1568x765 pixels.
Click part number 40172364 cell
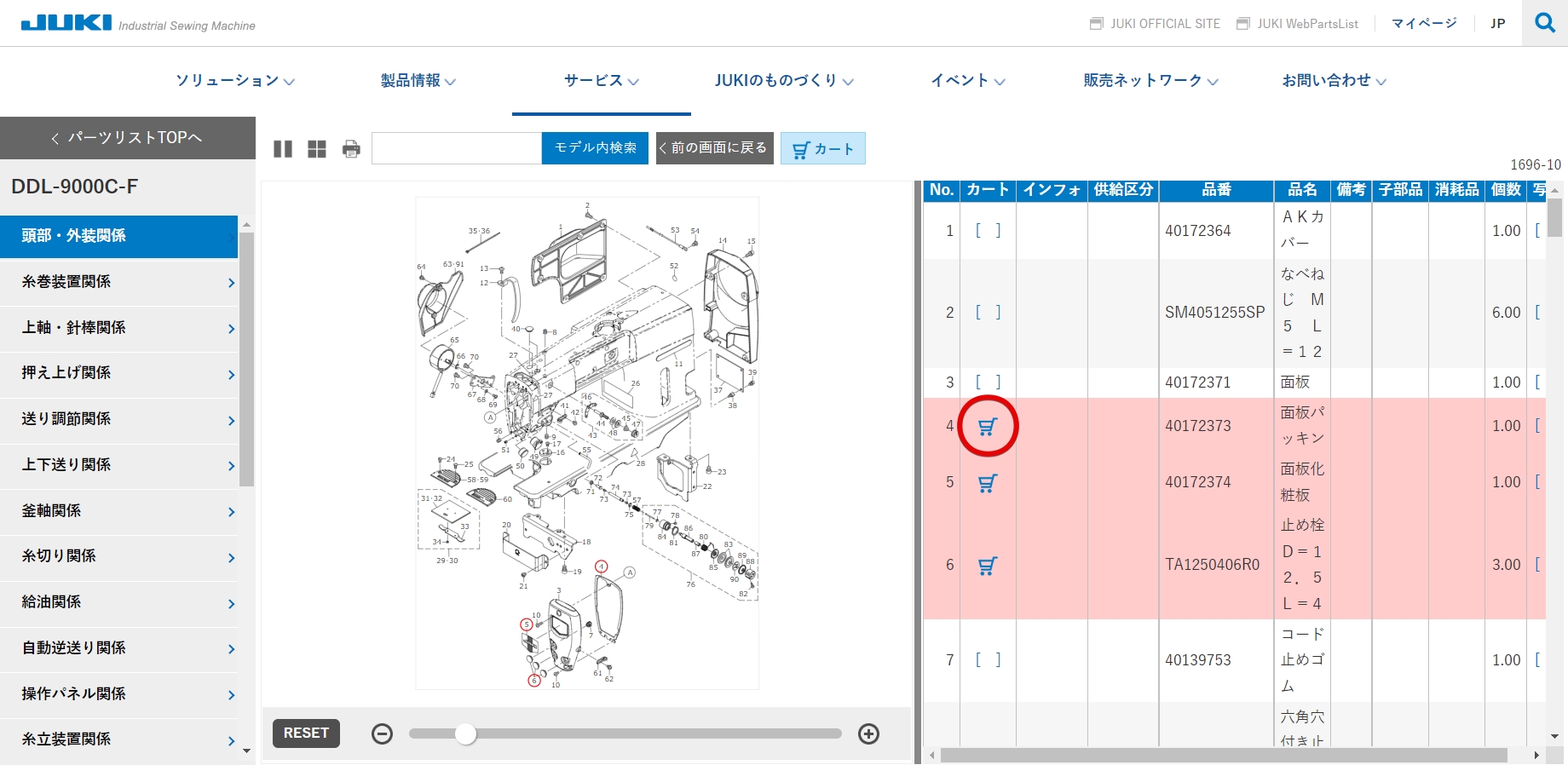[x=1216, y=231]
